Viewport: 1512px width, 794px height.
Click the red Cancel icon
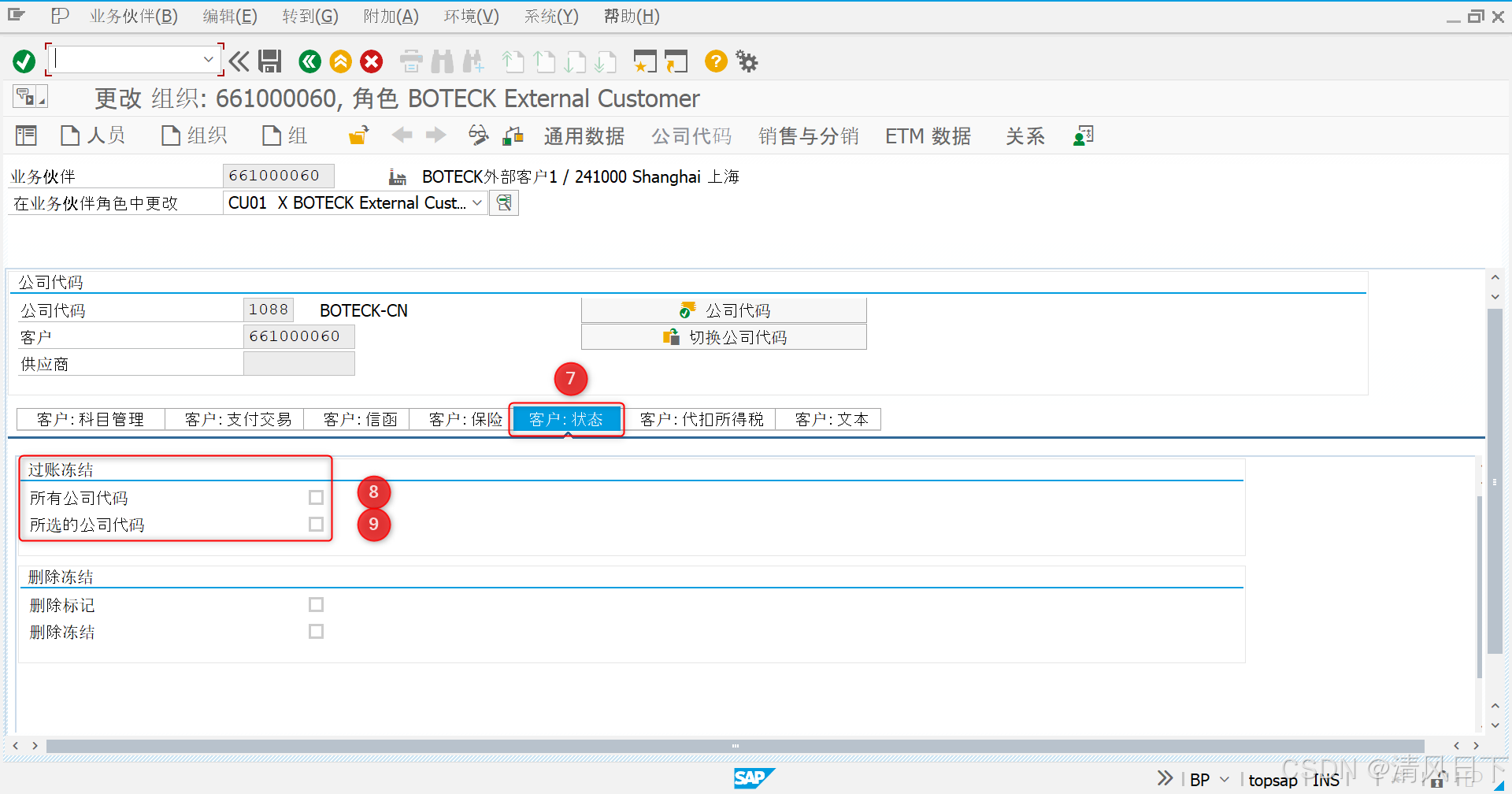point(371,61)
